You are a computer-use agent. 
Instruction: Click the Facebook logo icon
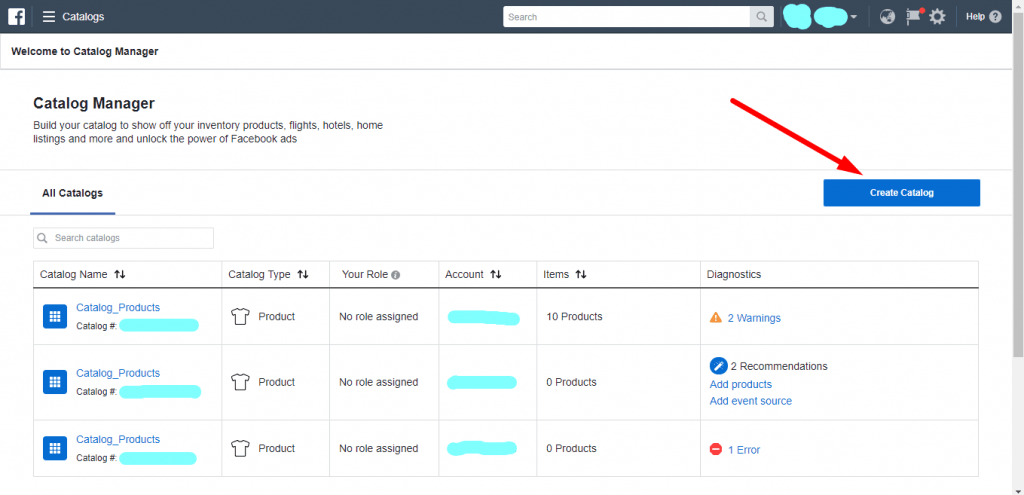point(16,16)
